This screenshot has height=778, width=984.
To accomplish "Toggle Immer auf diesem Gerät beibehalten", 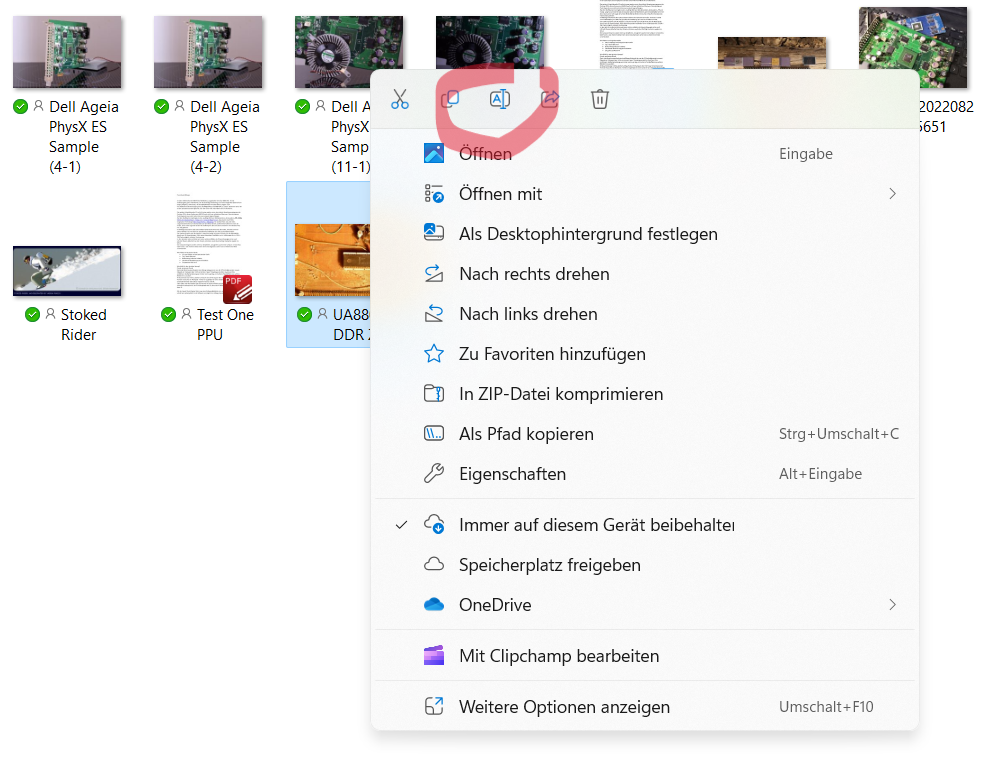I will [646, 525].
